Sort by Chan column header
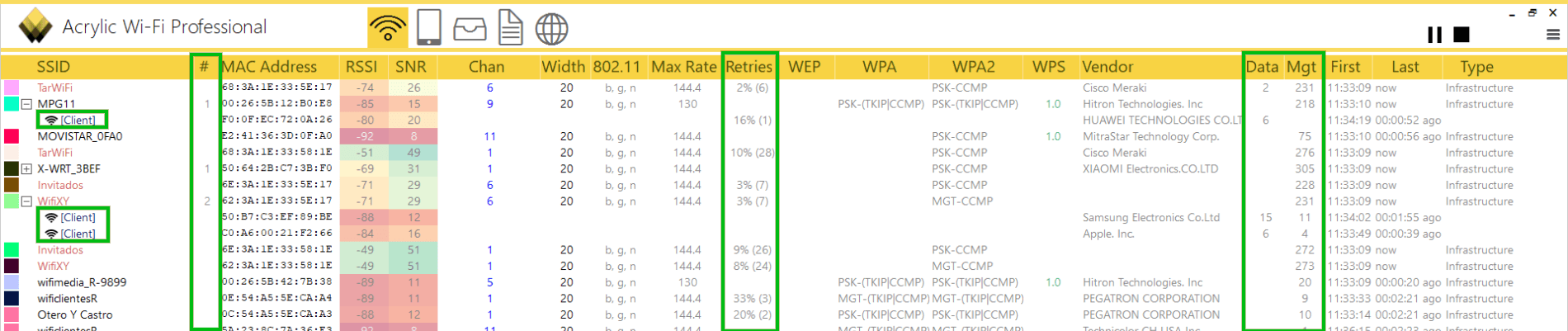Image resolution: width=1568 pixels, height=331 pixels. click(x=486, y=67)
